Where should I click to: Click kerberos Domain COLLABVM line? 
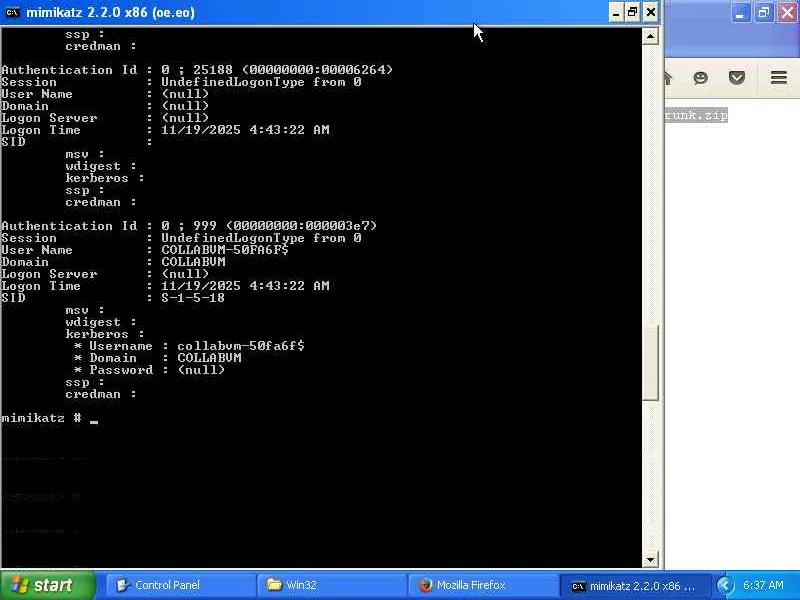pos(157,358)
